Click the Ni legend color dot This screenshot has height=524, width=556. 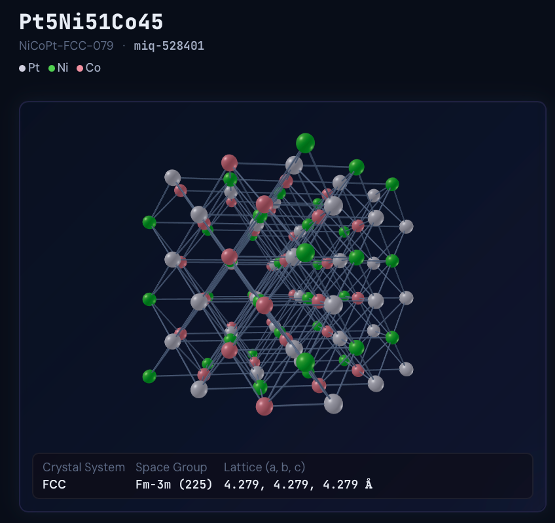[52, 68]
